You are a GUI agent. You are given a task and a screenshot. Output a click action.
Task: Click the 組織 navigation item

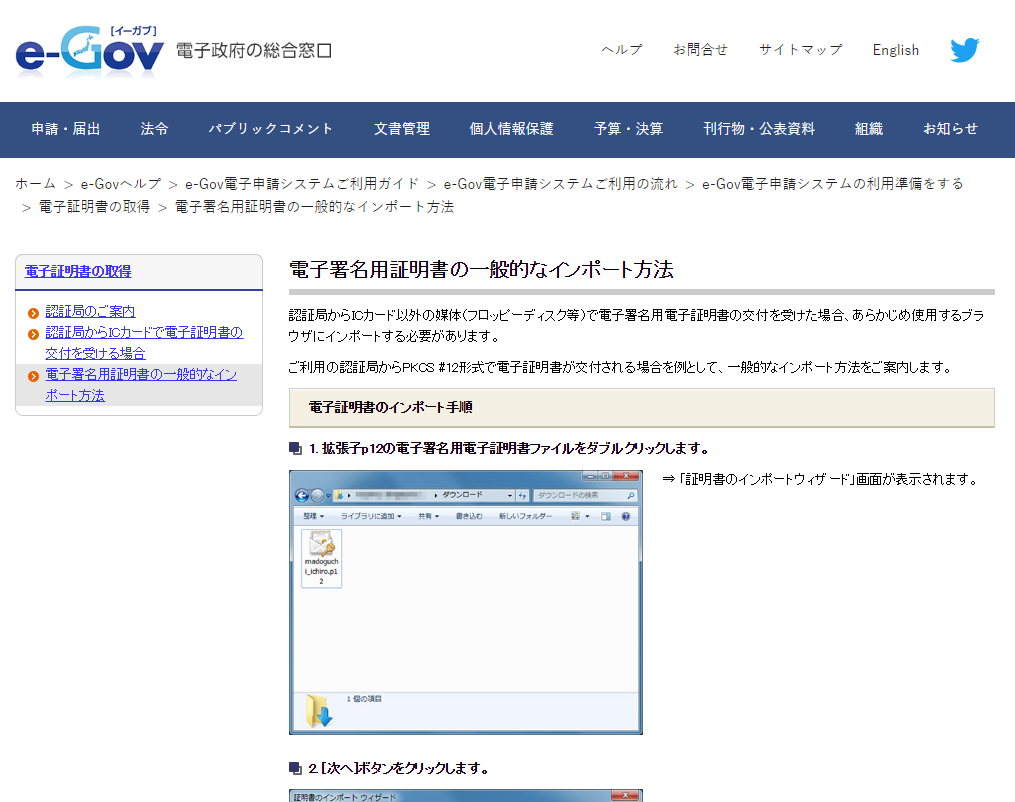pos(869,129)
